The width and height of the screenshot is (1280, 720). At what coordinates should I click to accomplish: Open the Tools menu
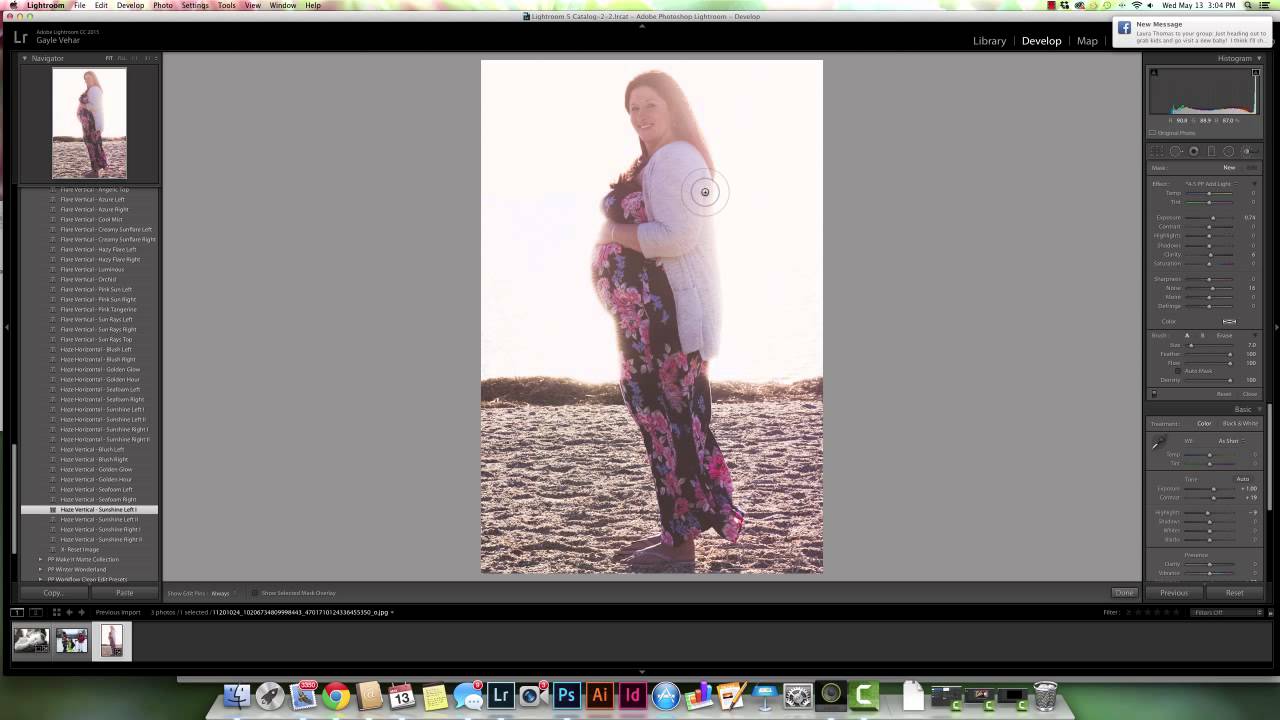[x=227, y=5]
